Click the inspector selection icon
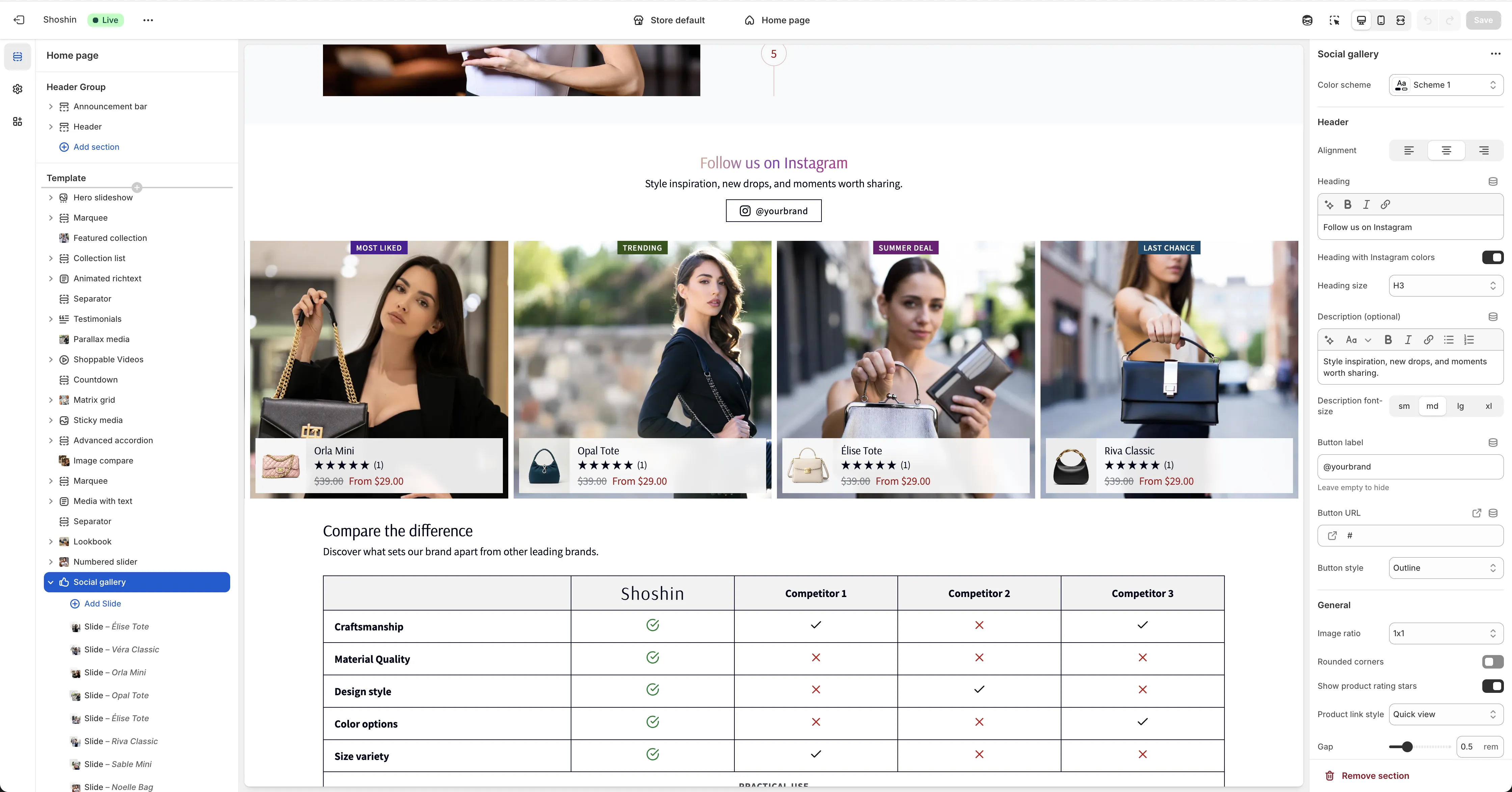 coord(1334,20)
